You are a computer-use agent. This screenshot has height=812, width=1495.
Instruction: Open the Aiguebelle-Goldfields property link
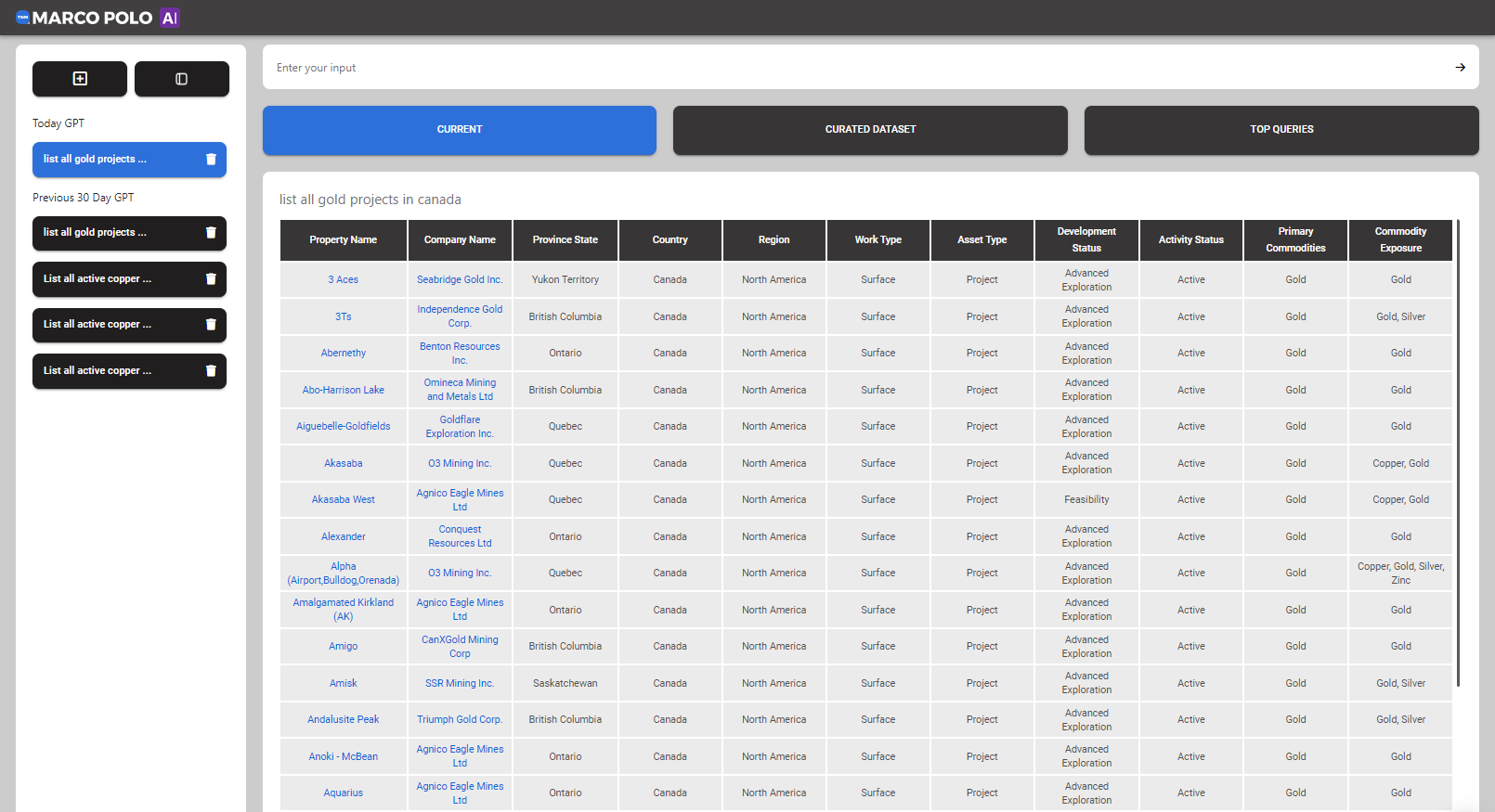point(344,427)
